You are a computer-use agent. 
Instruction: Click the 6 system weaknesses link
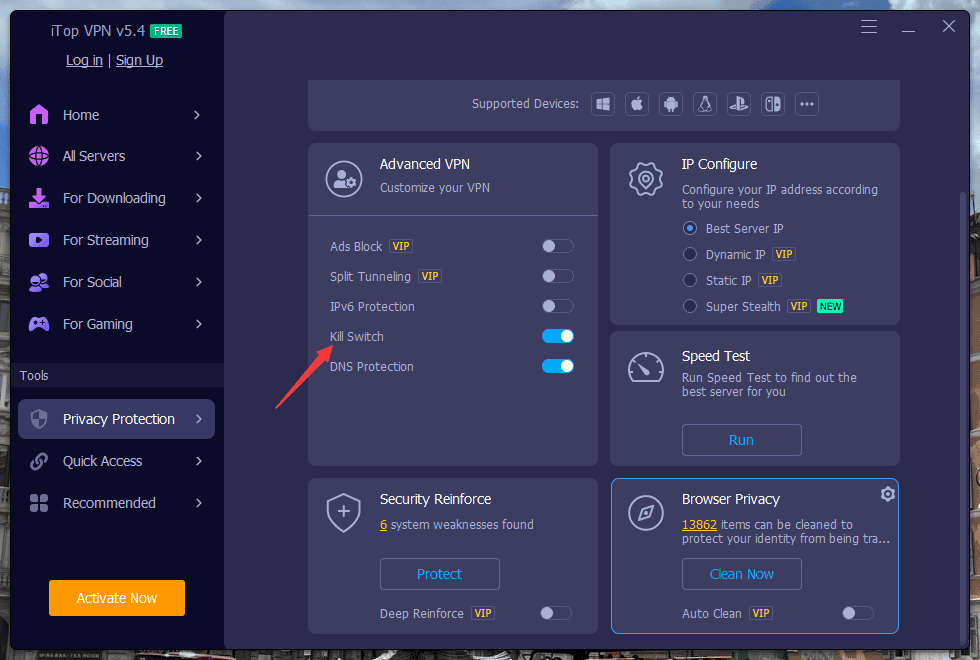click(x=383, y=525)
